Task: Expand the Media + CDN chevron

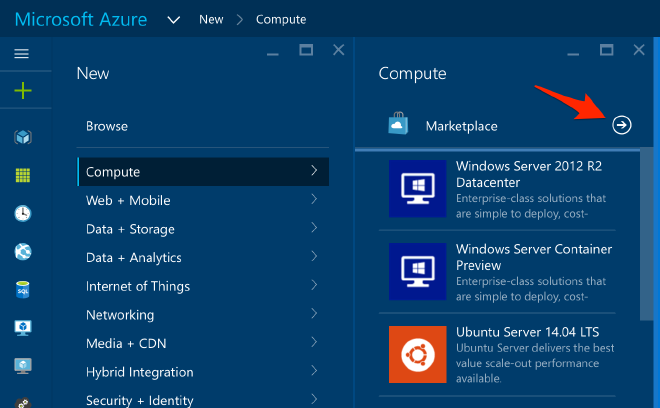Action: (314, 342)
